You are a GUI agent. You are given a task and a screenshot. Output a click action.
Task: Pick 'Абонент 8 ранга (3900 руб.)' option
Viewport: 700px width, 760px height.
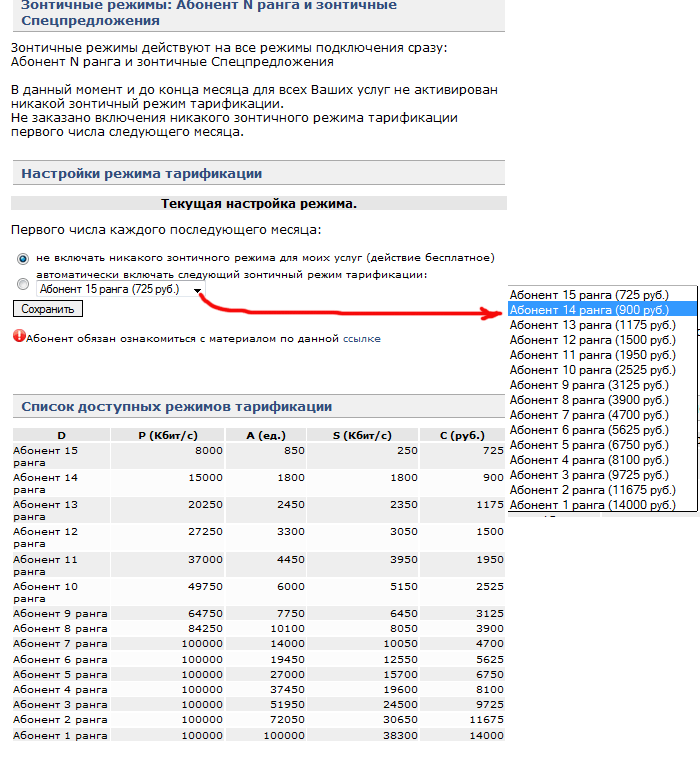(x=603, y=400)
